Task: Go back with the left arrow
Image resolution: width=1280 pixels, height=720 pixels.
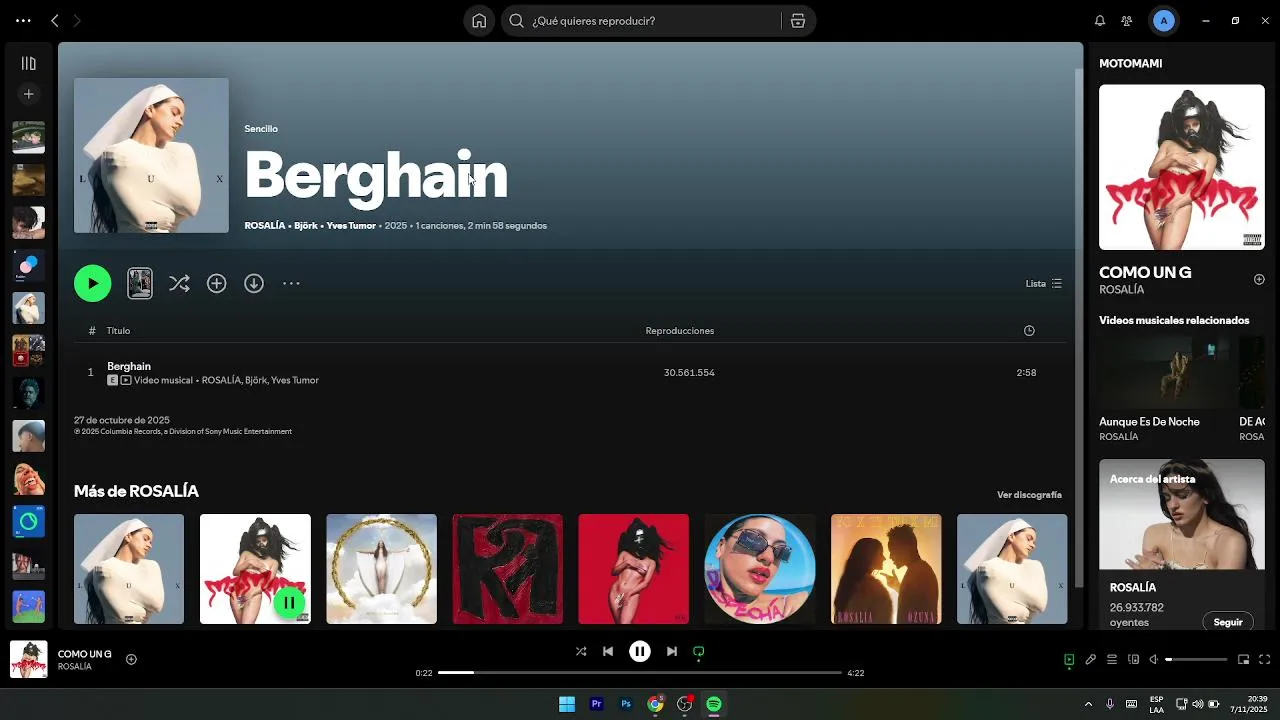Action: coord(55,20)
